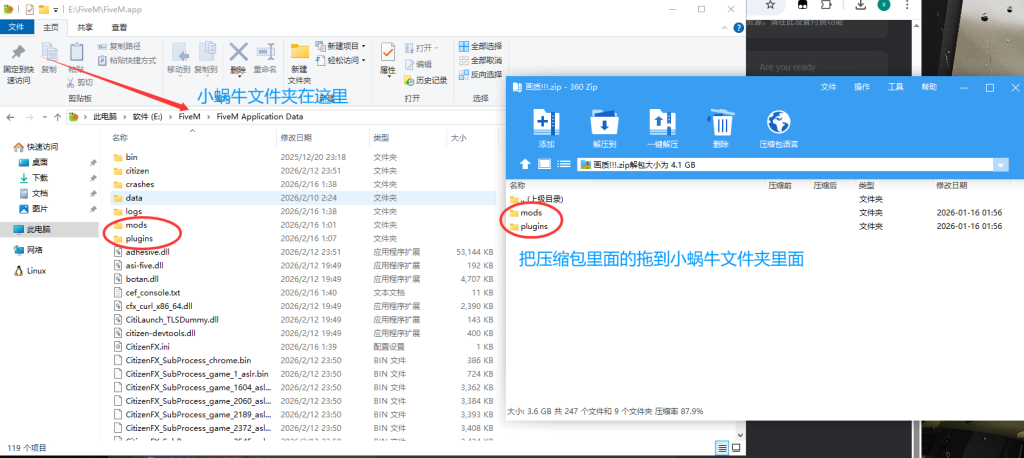Switch 360 Zip to large icon view
The width and height of the screenshot is (1024, 458).
[545, 165]
